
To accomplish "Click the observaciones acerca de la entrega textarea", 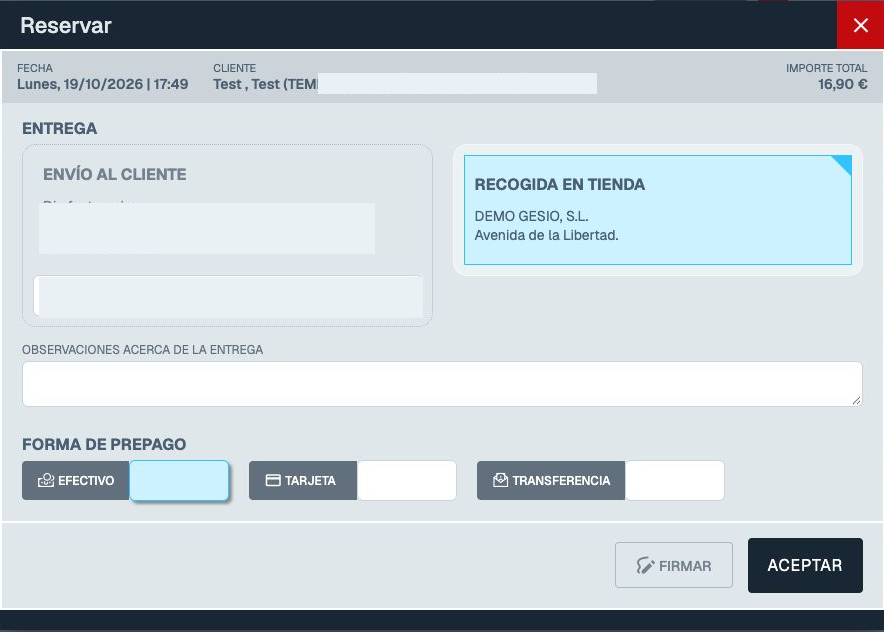I will tap(442, 384).
